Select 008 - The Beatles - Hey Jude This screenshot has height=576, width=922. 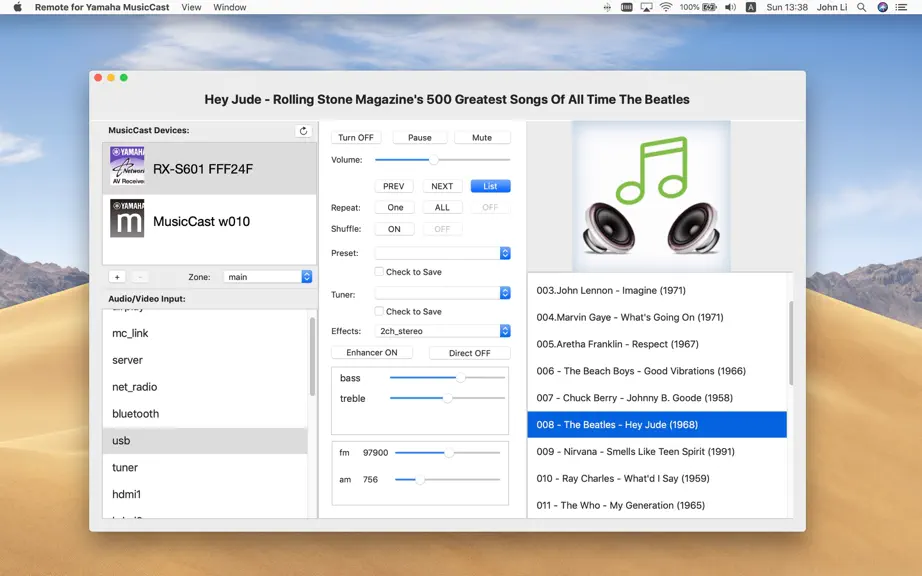[657, 424]
